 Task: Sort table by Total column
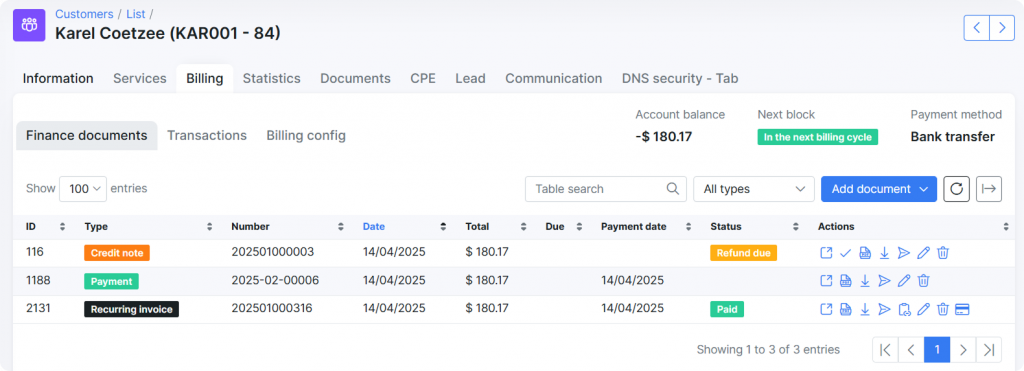[x=496, y=227]
